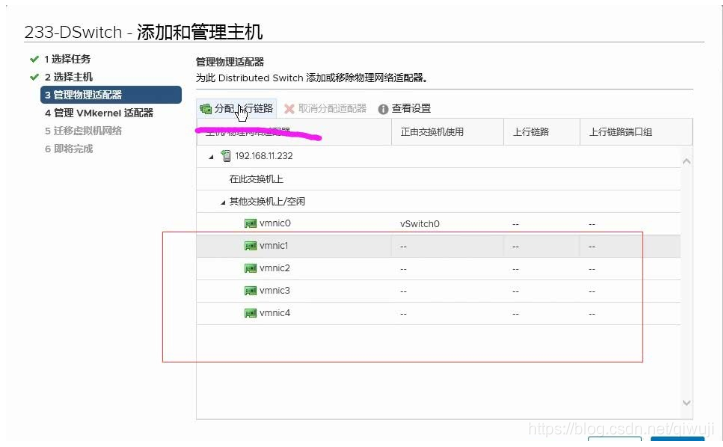Click the 取消分配适配器 button
This screenshot has width=723, height=447.
326,109
